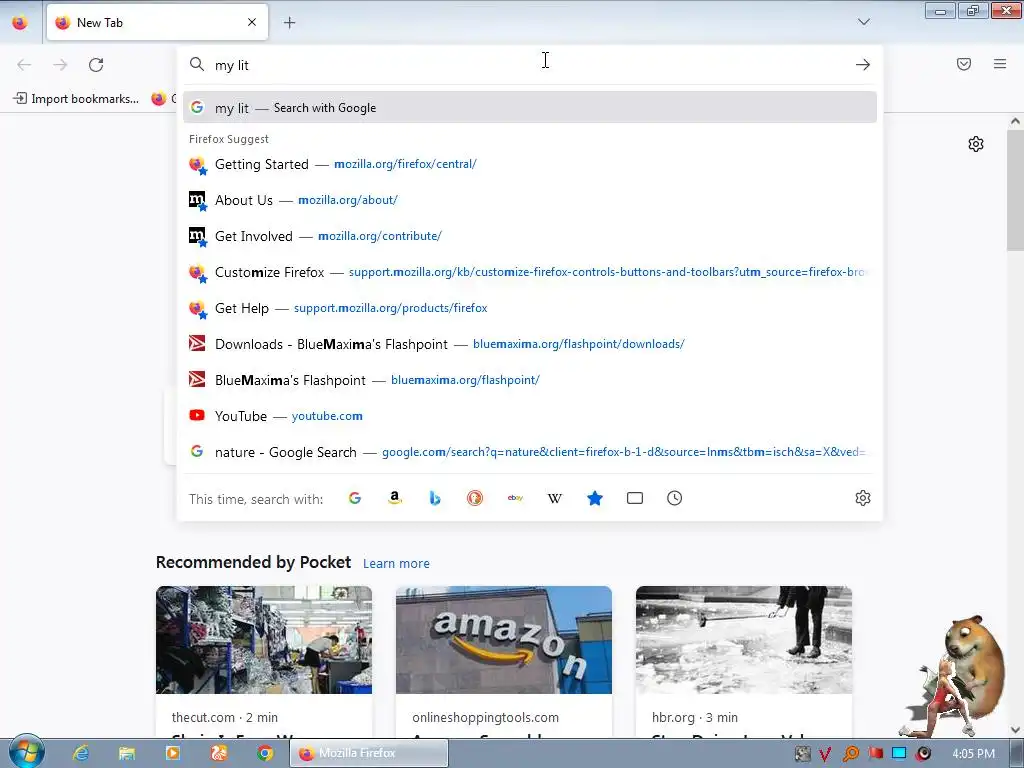Search within History clock icon
This screenshot has width=1024, height=768.
(x=675, y=498)
